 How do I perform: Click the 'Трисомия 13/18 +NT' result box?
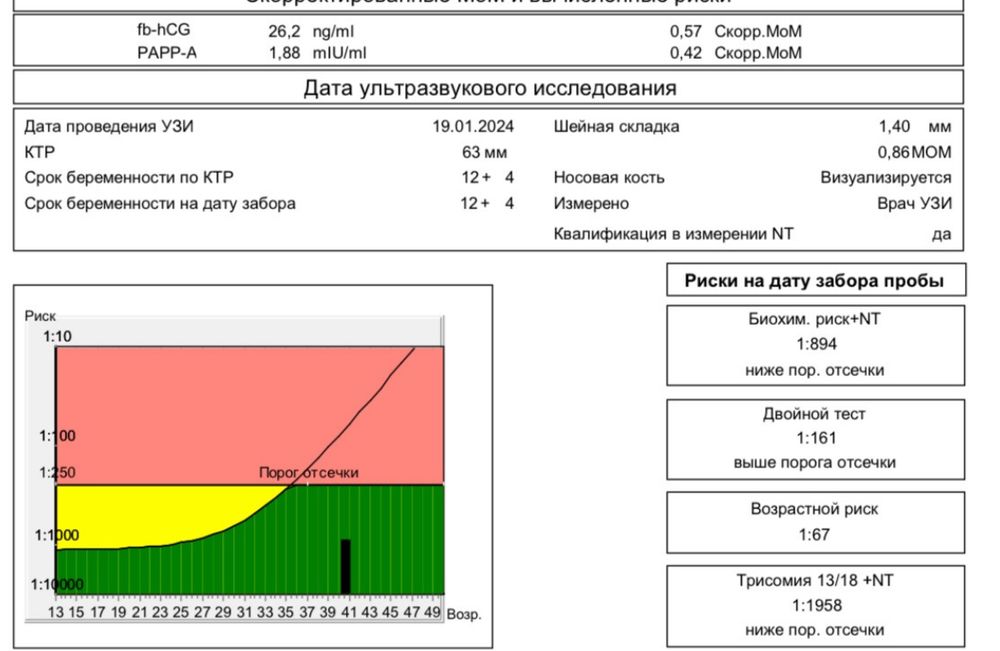(816, 606)
